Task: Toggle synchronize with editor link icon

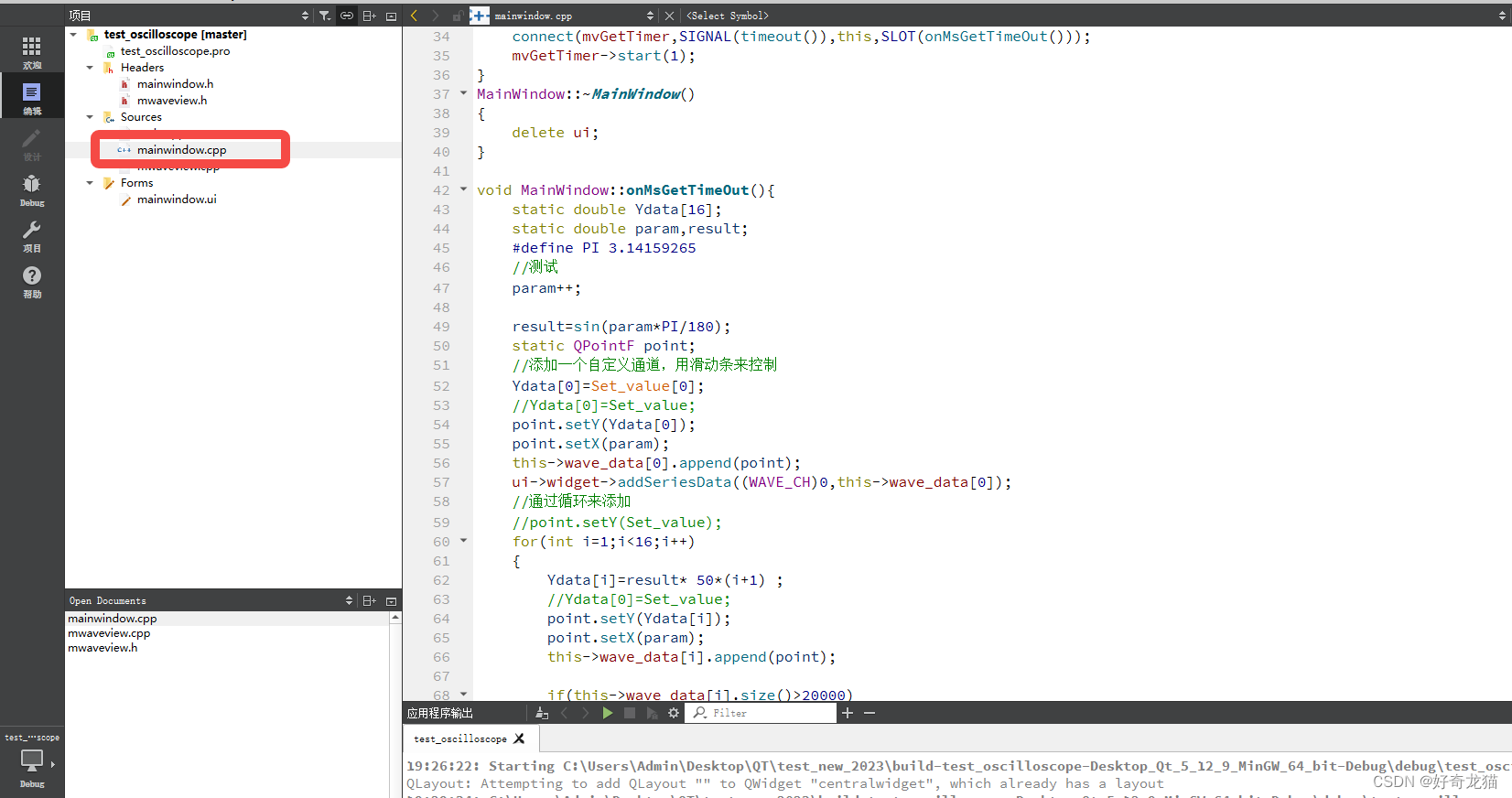Action: coord(347,16)
